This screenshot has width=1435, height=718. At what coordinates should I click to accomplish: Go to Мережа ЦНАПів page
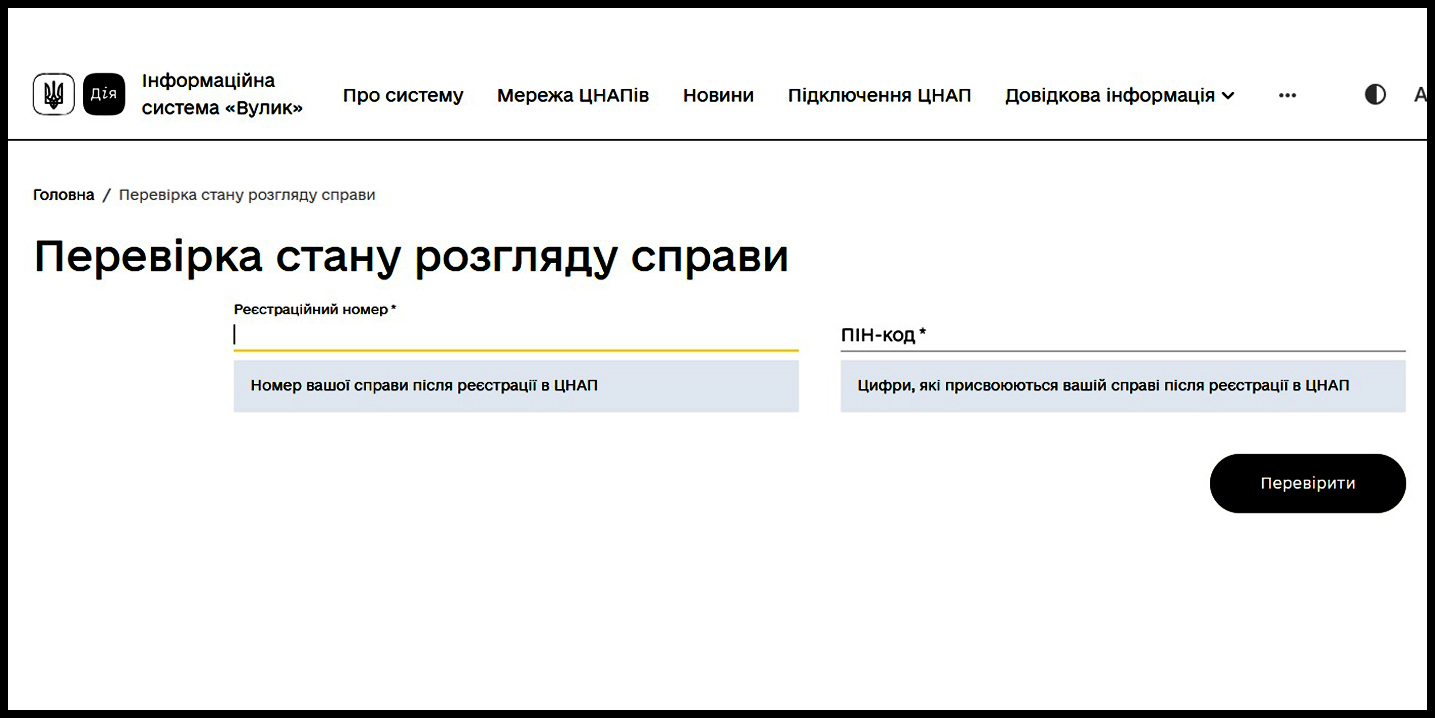point(573,96)
